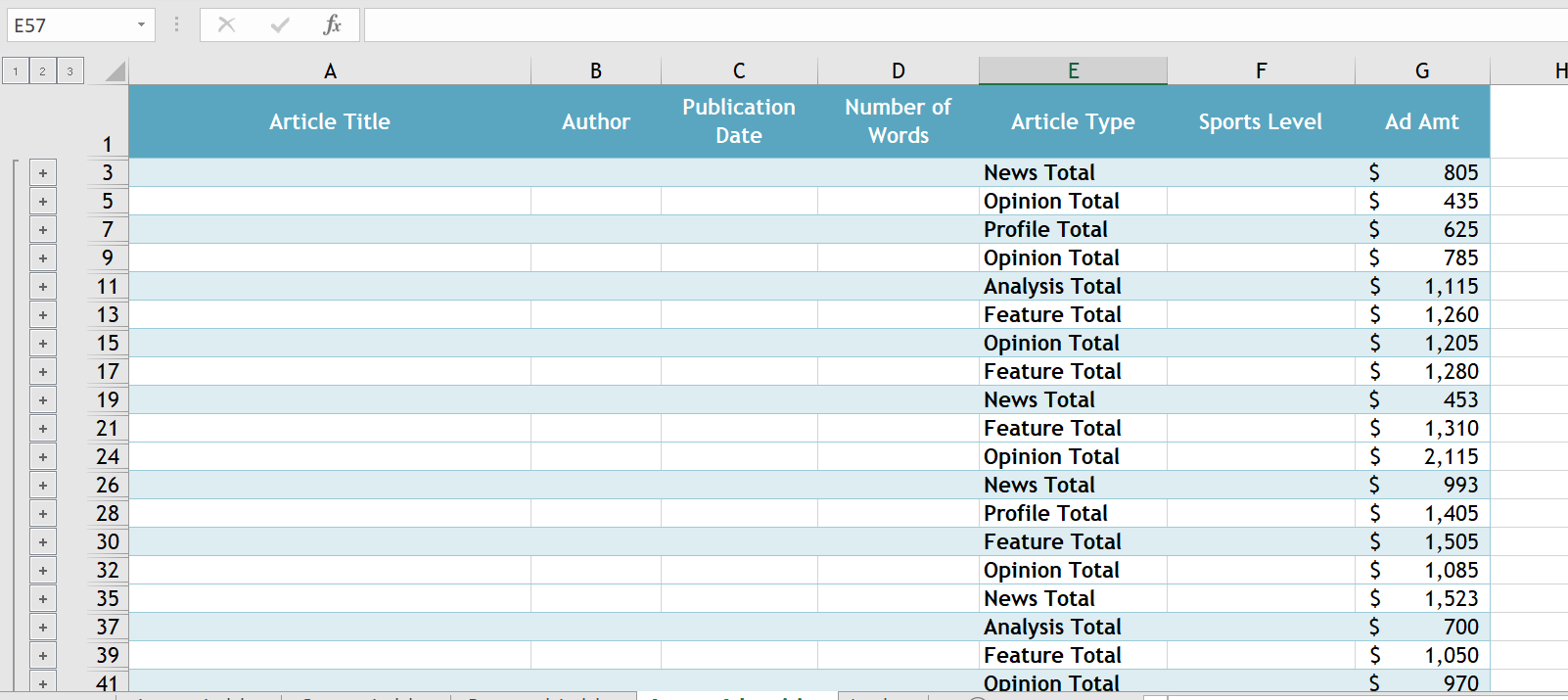This screenshot has width=1568, height=700.
Task: Show outline level 1
Action: tap(16, 70)
